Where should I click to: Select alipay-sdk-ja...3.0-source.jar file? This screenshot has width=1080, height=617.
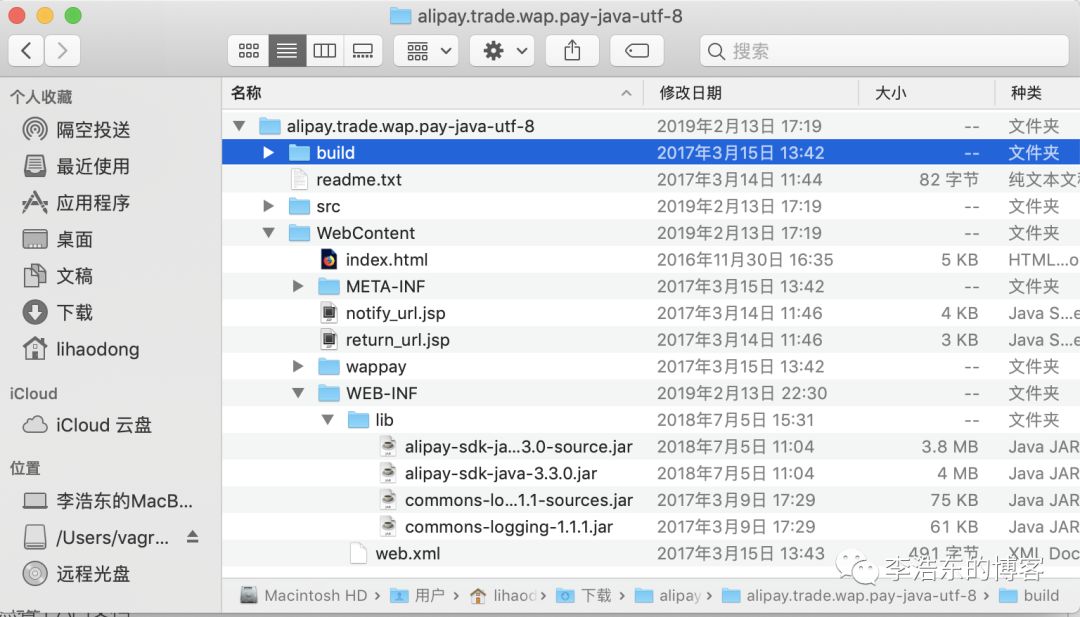[651, 447]
